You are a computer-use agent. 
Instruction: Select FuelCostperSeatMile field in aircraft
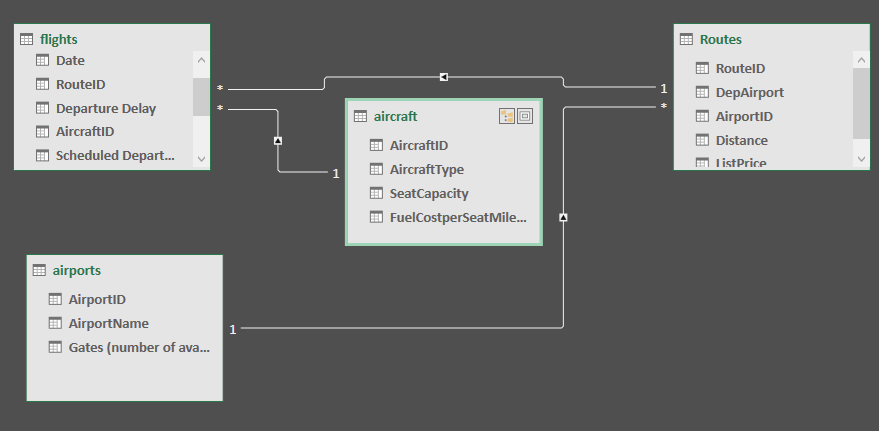[x=457, y=217]
